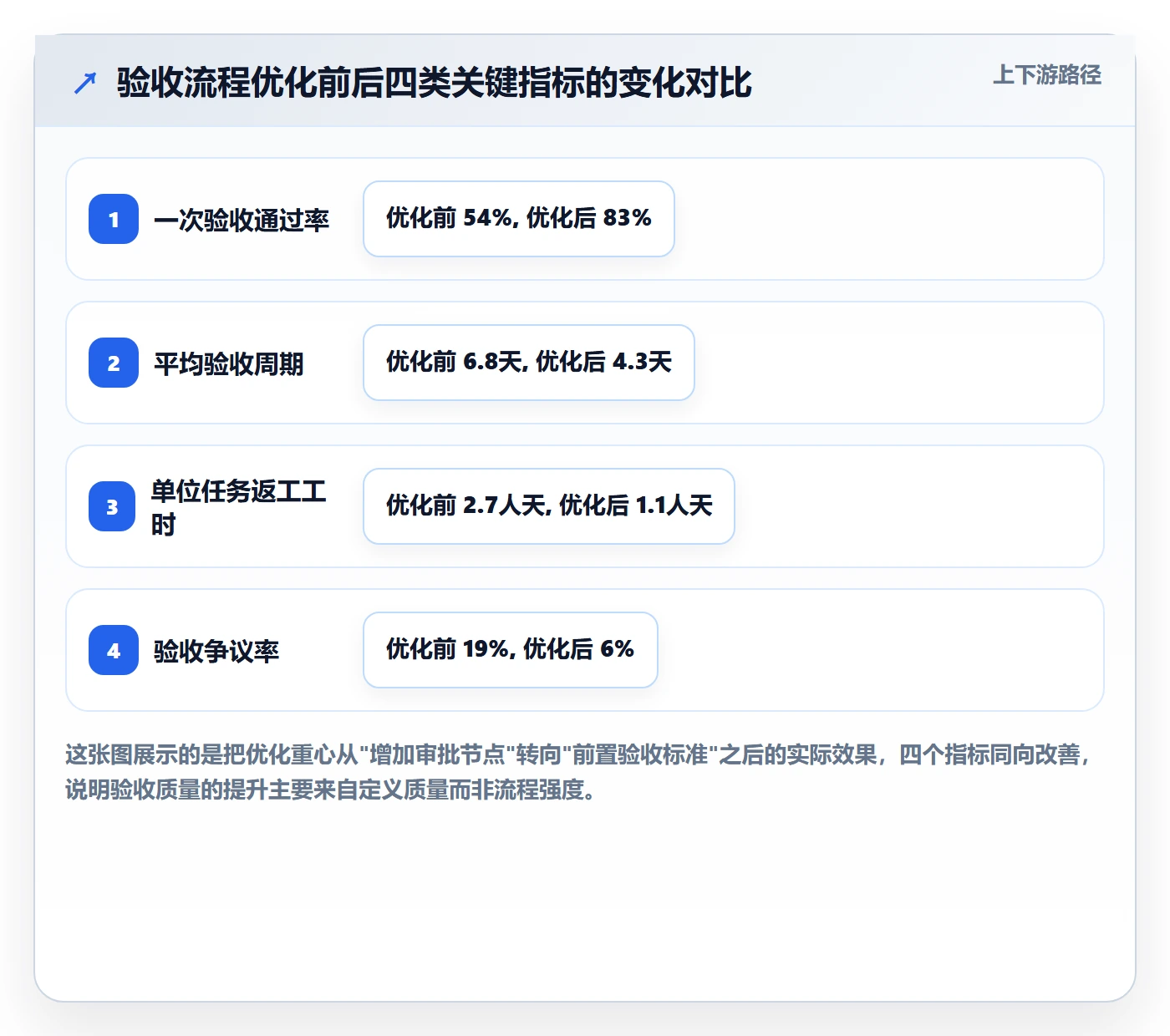Open the 优化前 19%, 优化后 6% chip
This screenshot has height=1036, width=1170.
511,650
